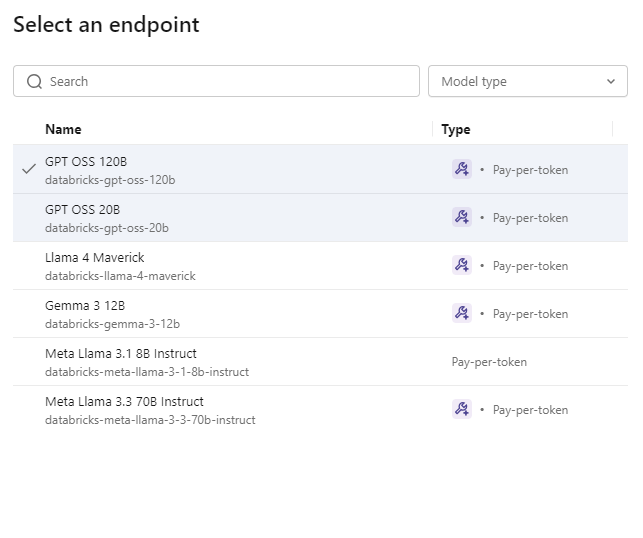Click databricks-meta-llama-3-3-70b-instruct subtitle
This screenshot has width=643, height=538.
pyautogui.click(x=150, y=420)
